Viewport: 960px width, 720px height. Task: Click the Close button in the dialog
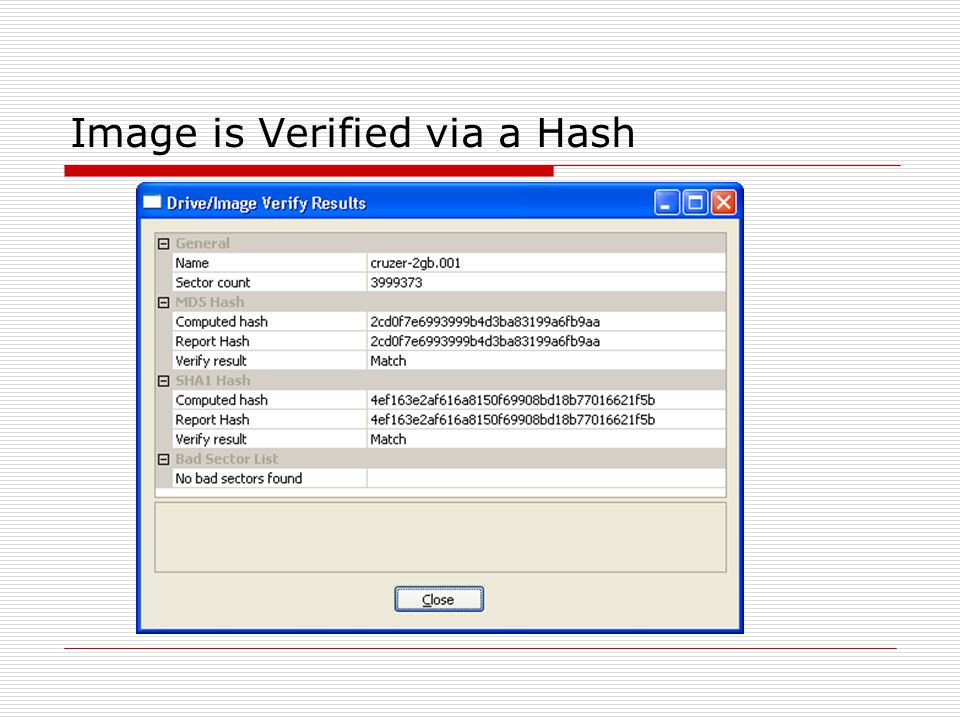[439, 599]
